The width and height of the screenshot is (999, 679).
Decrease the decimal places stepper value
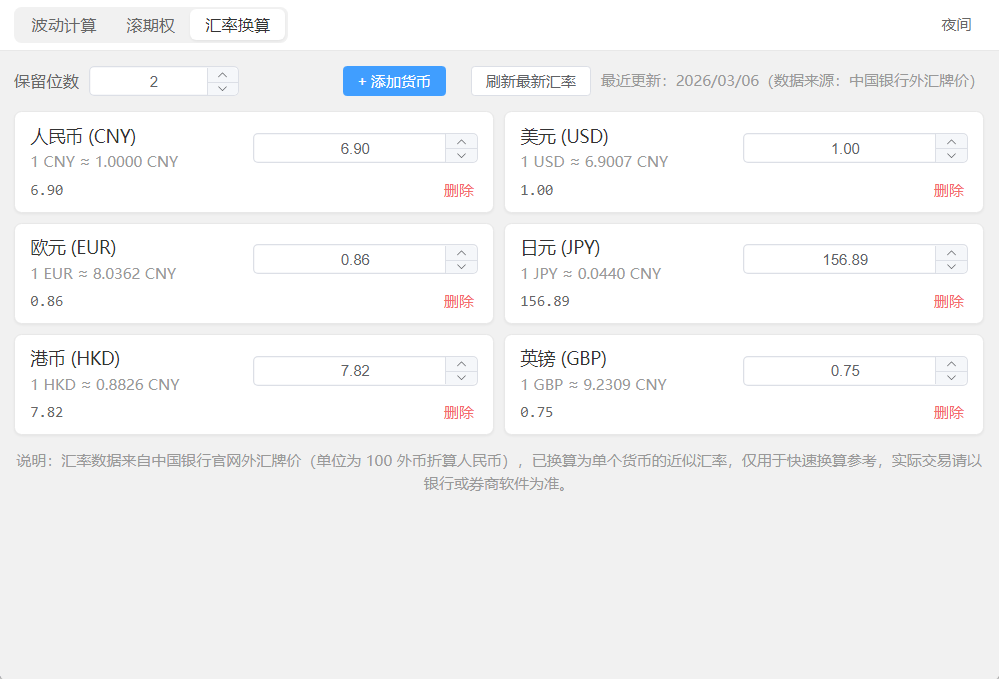223,88
